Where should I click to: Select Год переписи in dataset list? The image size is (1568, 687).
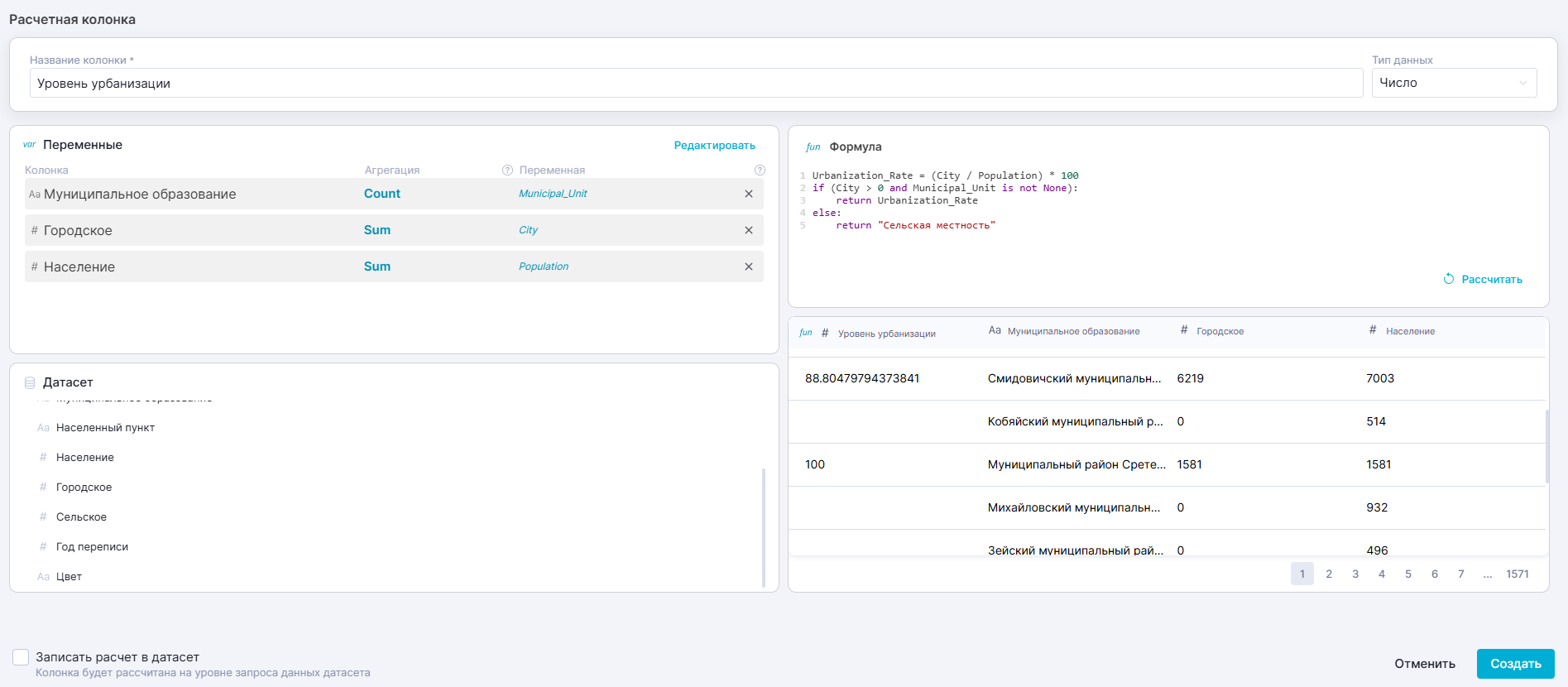[92, 547]
